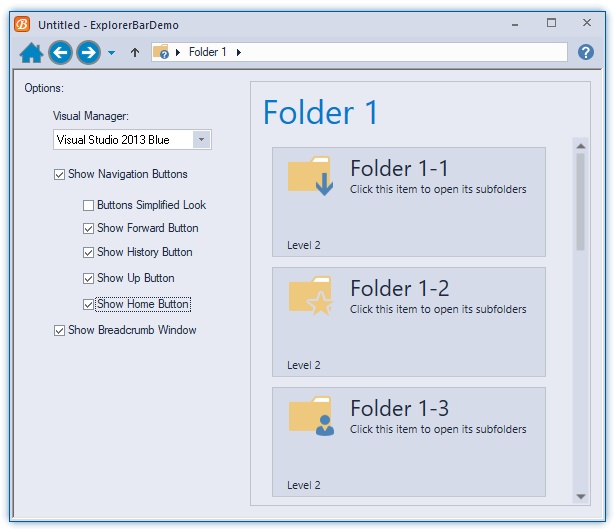Click the vertical scrollbar thumb
Screen dimensions: 615x529
pyautogui.click(x=581, y=202)
